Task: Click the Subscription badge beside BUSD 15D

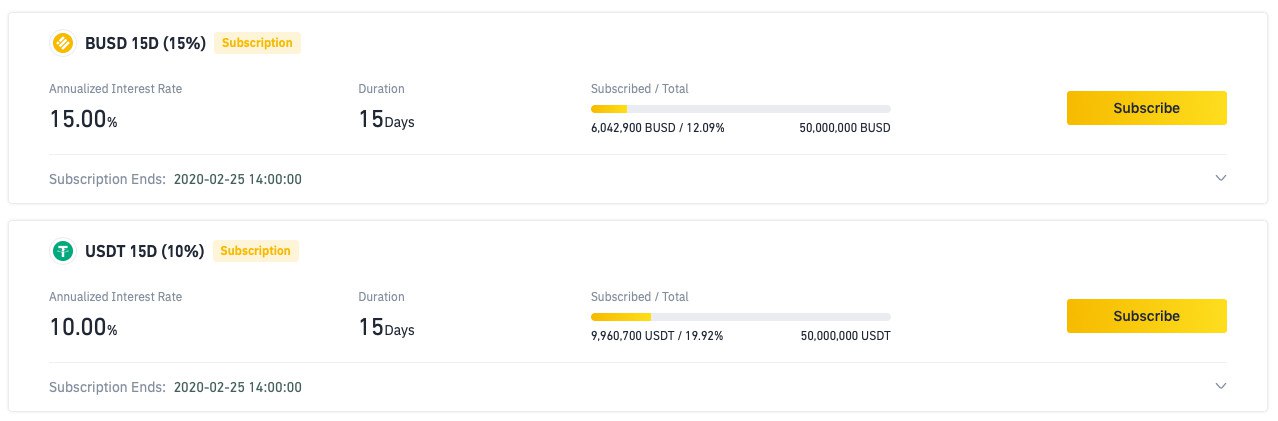Action: pos(257,43)
